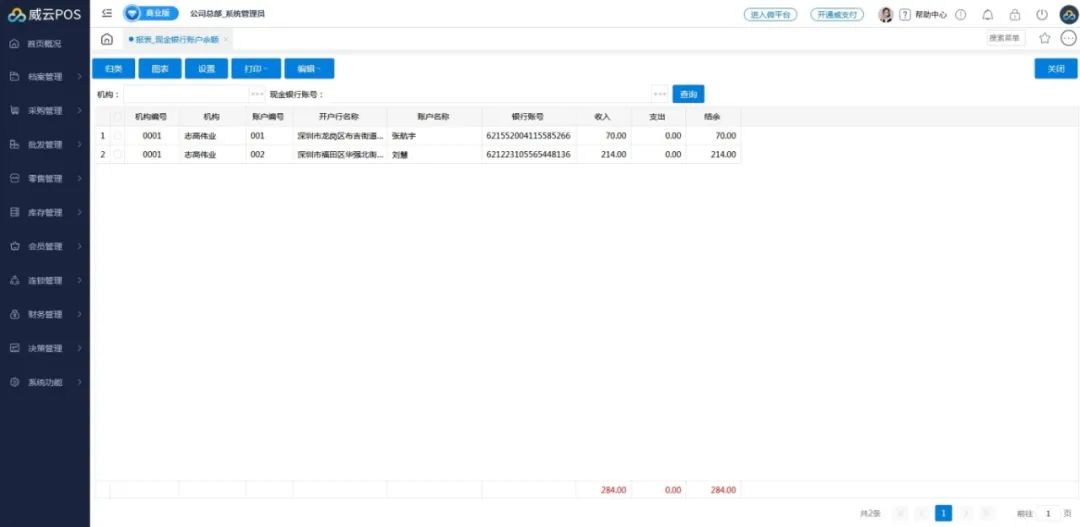Screen dimensions: 1080x527
Task: Open the 系统功能 sidebar menu
Action: tap(45, 382)
